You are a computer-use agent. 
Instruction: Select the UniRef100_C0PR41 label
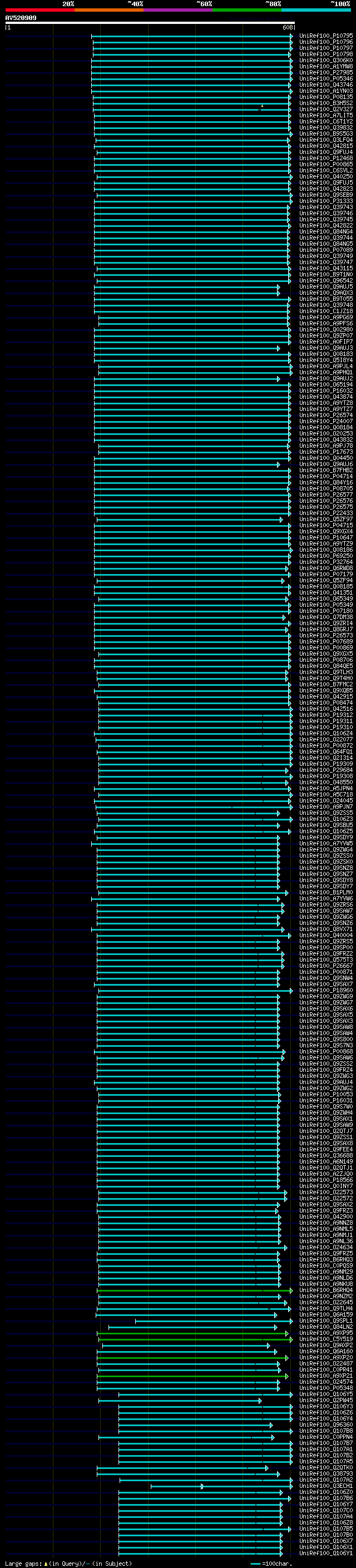[x=326, y=1369]
